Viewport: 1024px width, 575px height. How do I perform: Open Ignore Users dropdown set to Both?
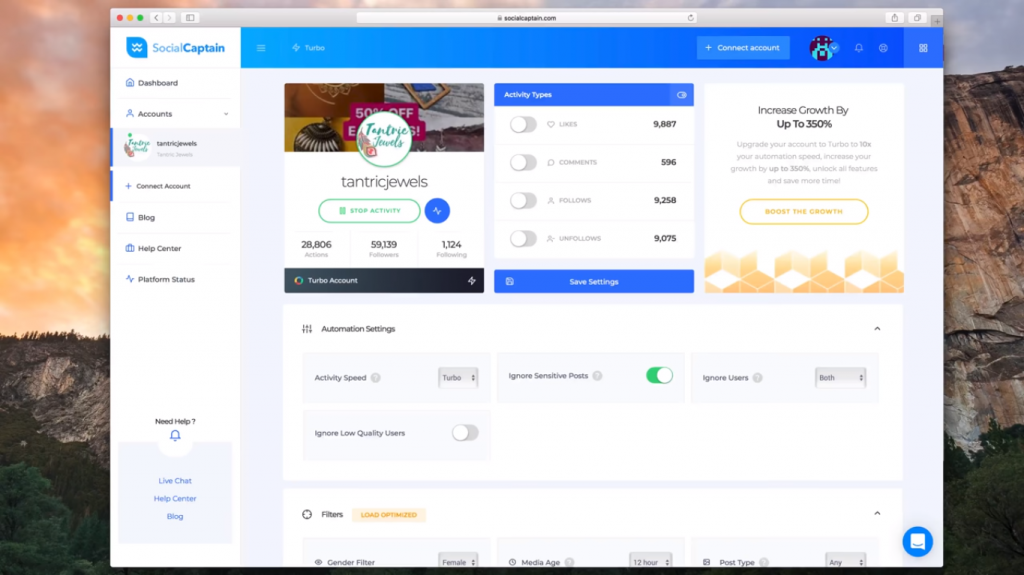[x=840, y=378]
